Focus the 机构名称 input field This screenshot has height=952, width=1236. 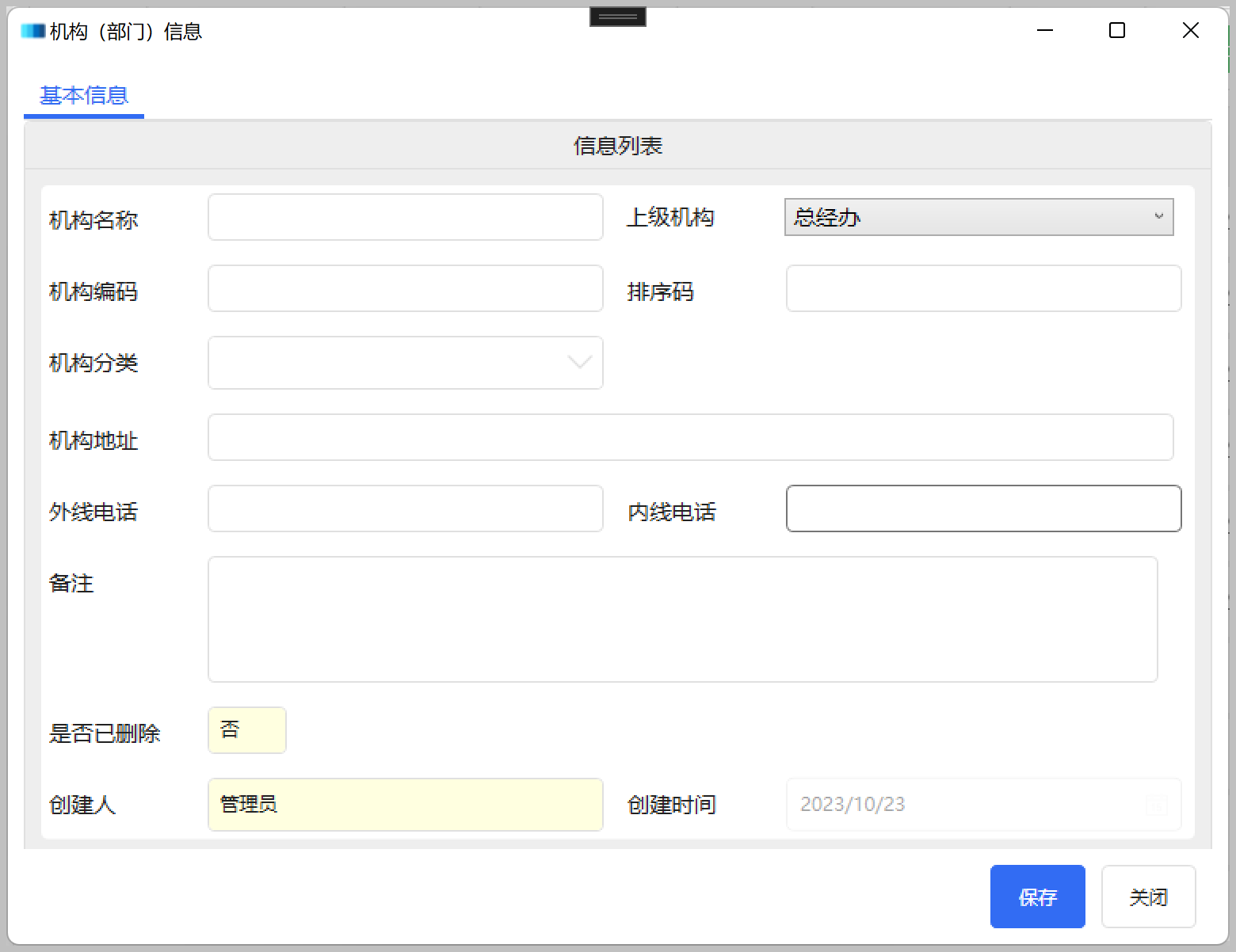[406, 217]
